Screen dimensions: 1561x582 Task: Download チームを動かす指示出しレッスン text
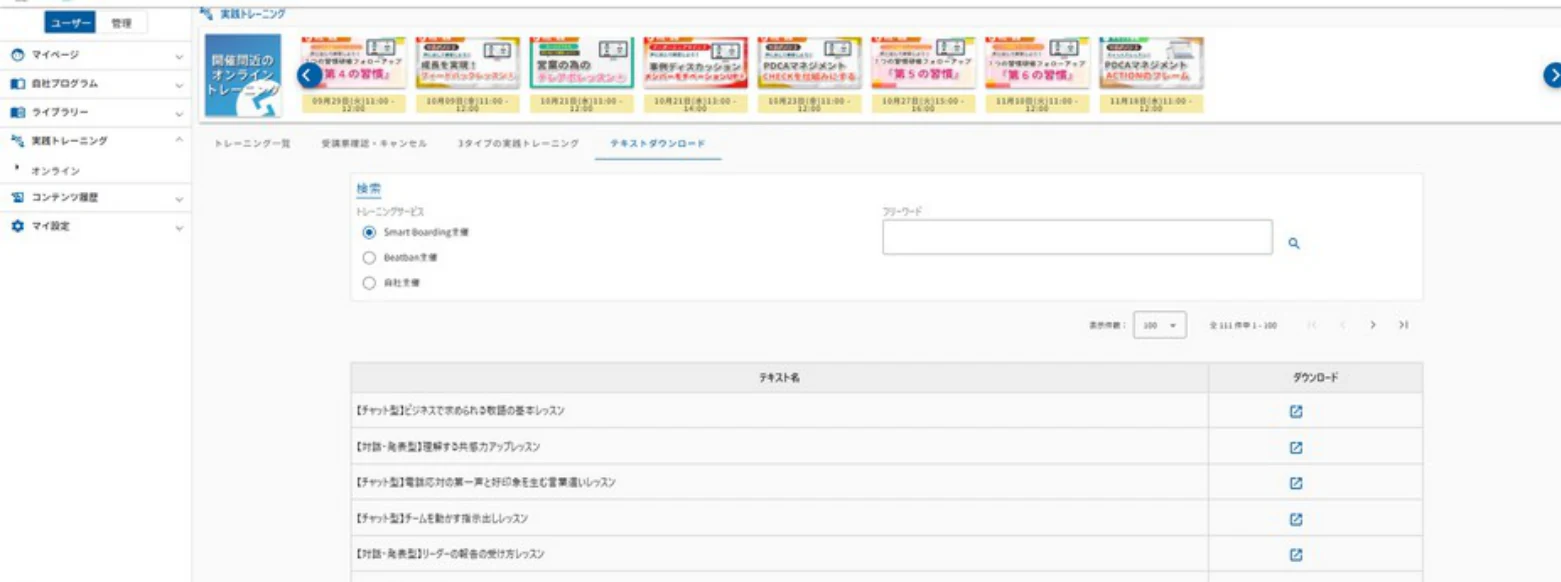coord(1295,519)
